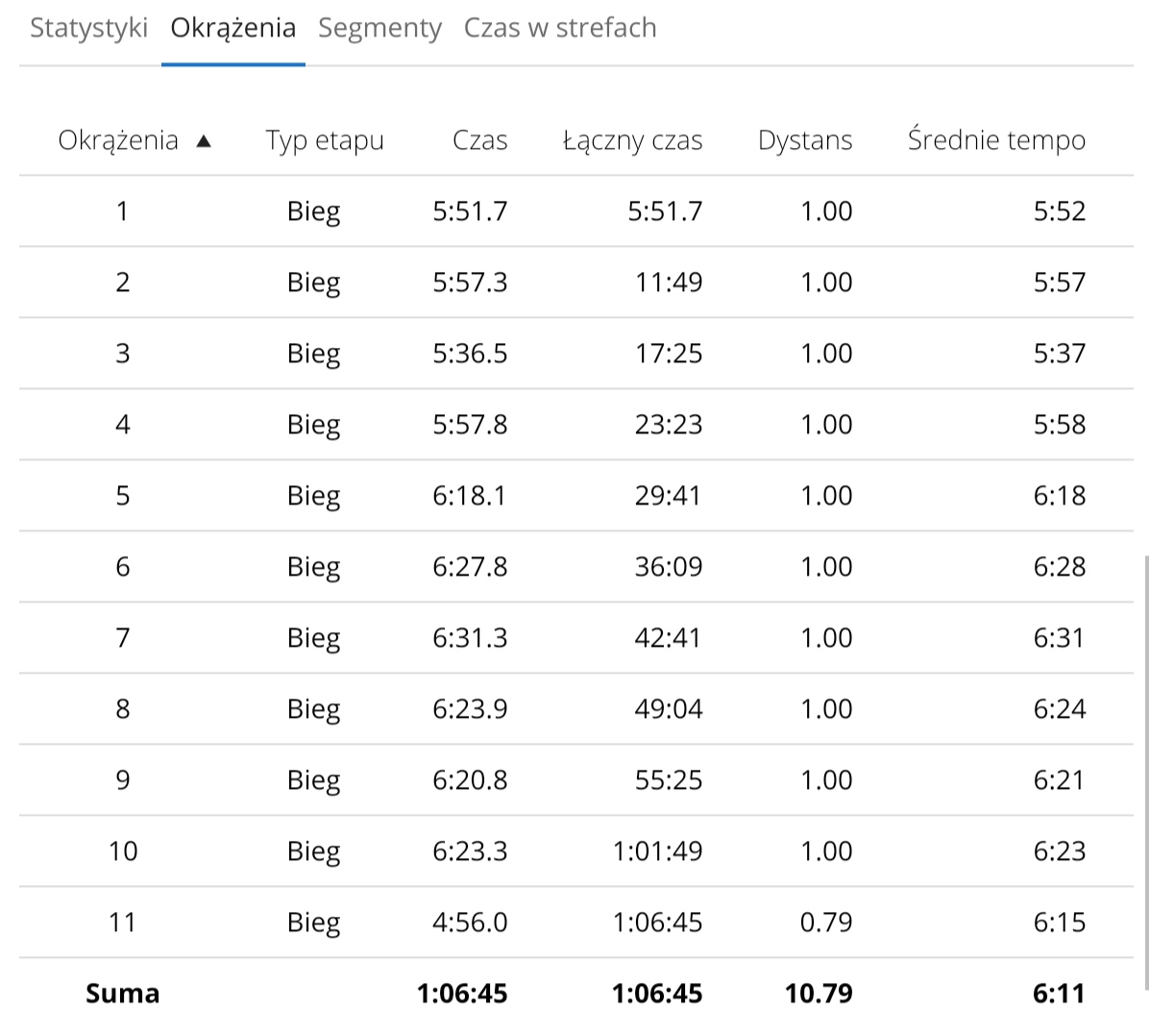
Task: Click the Łączny czas column header
Action: (632, 141)
